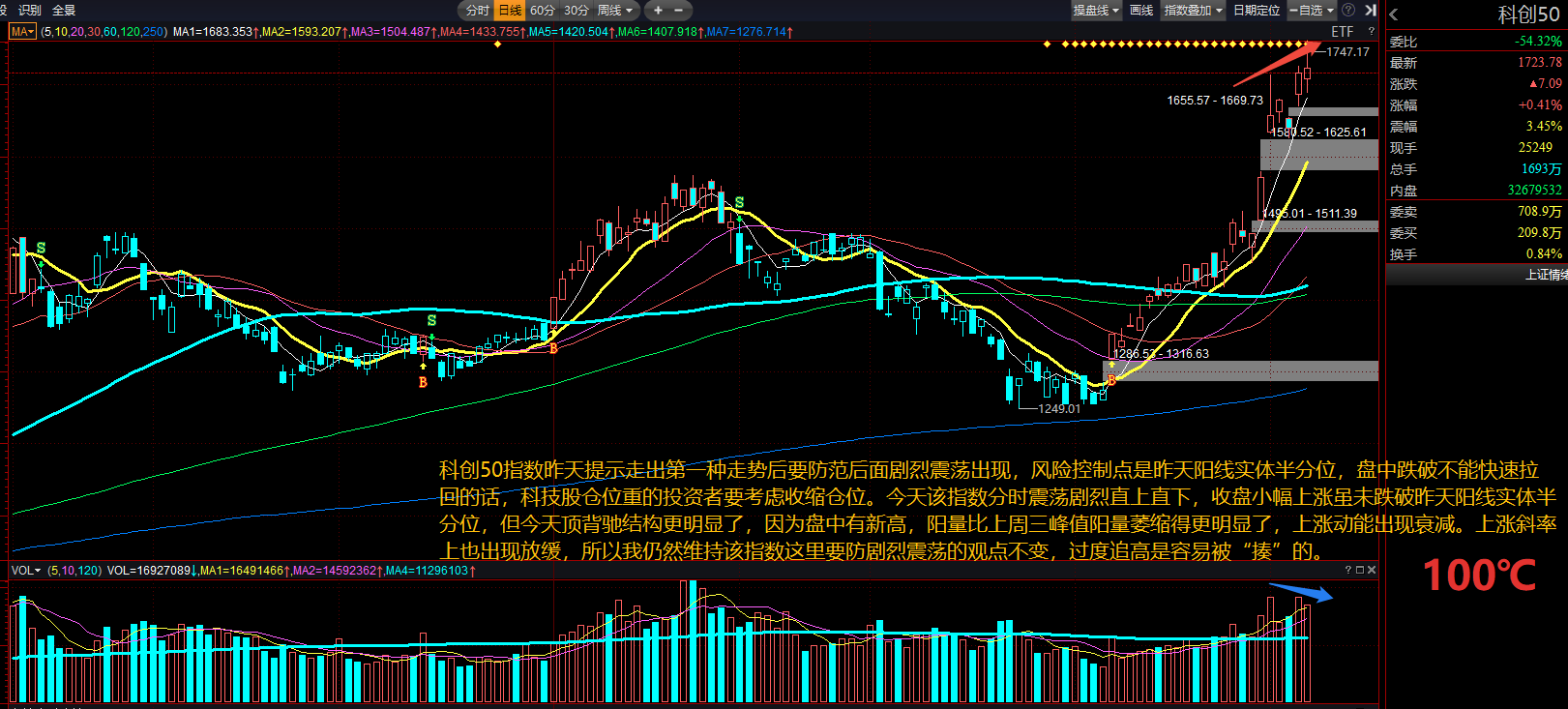Click the green S signal at the chart peak
Viewport: 1568px width, 709px height.
[x=739, y=203]
